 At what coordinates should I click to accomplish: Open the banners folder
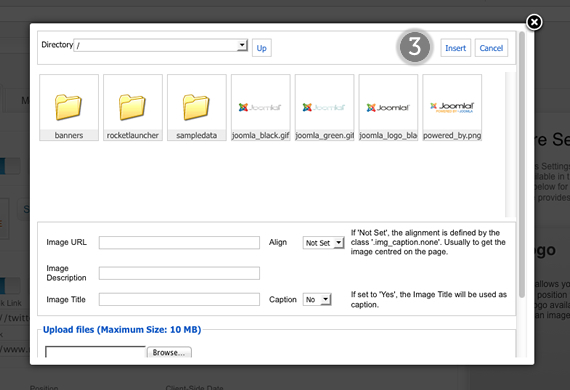[69, 108]
